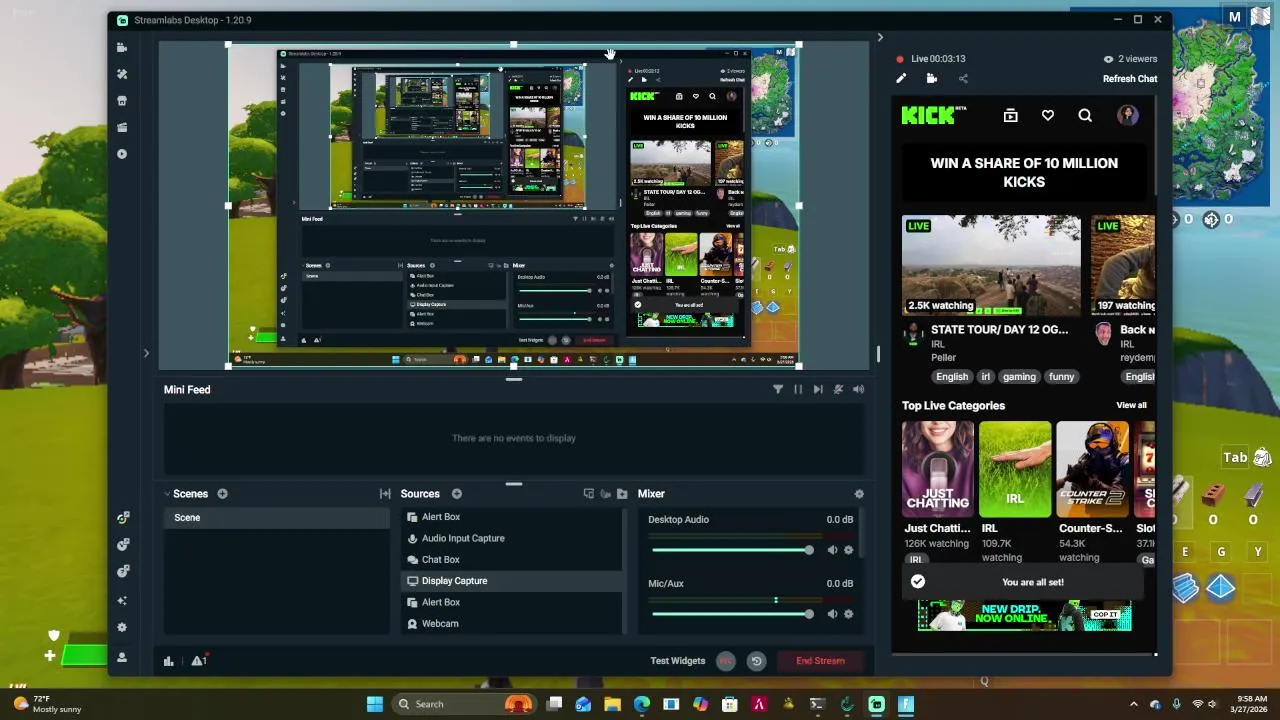Toggle the Mini Feed alerts mute icon
This screenshot has height=720, width=1280.
tap(838, 390)
